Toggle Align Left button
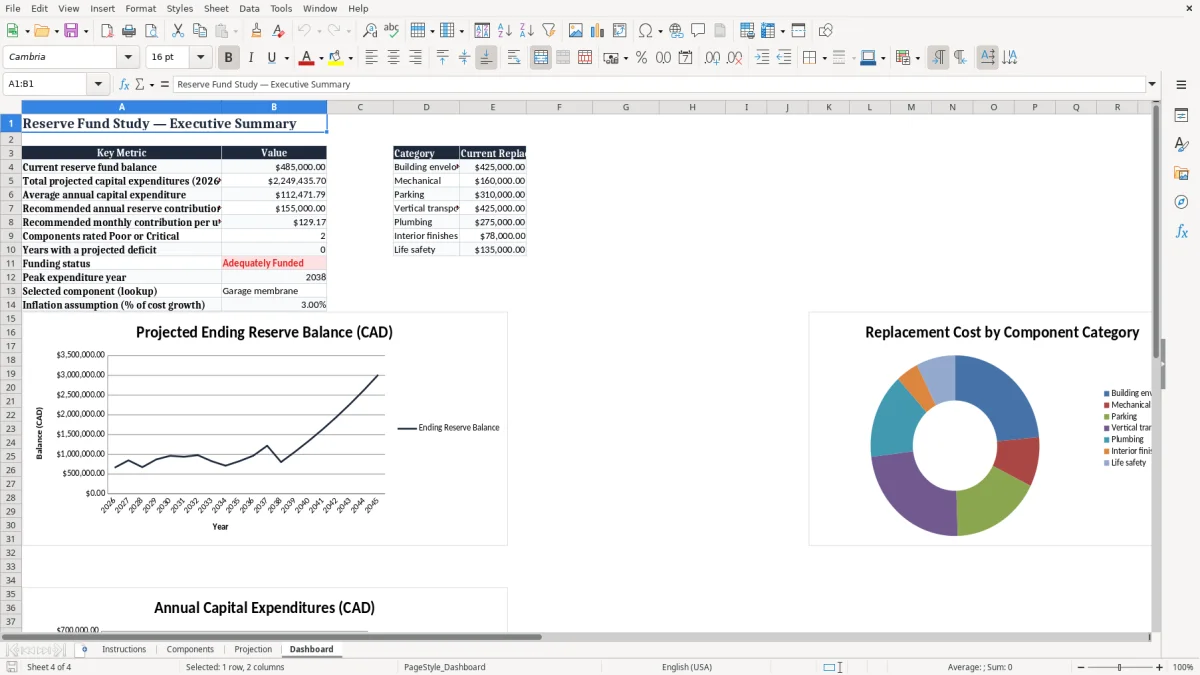 371,58
